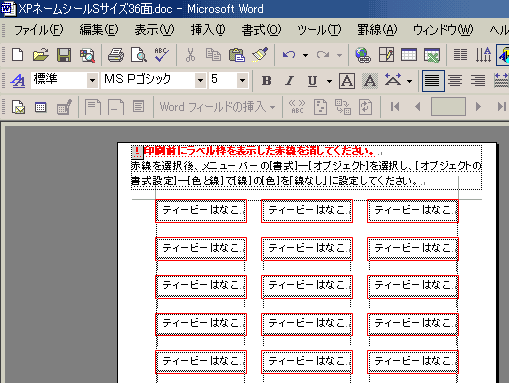
Task: Expand the MS Pゴシック font dropdown
Action: click(x=200, y=80)
